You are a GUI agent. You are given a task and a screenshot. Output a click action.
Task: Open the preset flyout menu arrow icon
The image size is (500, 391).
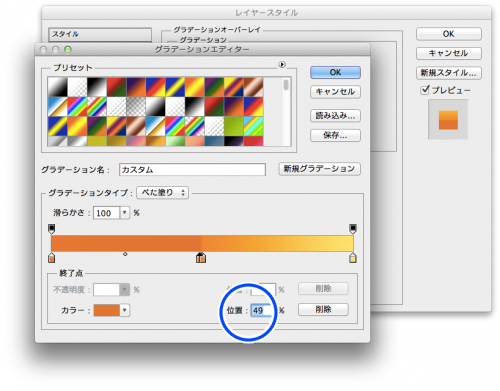(x=282, y=64)
